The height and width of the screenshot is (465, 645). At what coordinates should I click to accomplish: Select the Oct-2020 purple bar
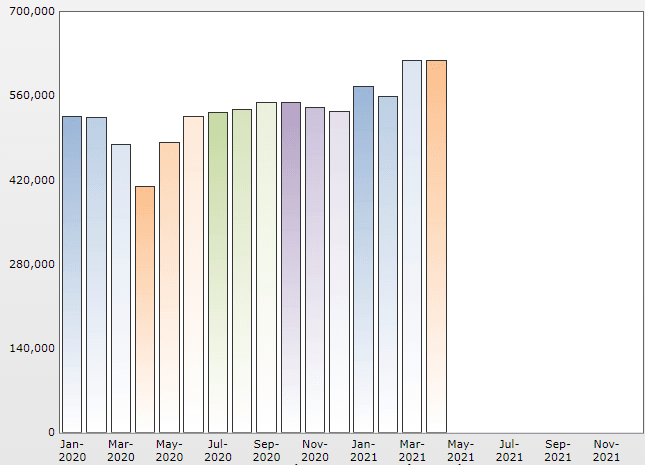[291, 267]
